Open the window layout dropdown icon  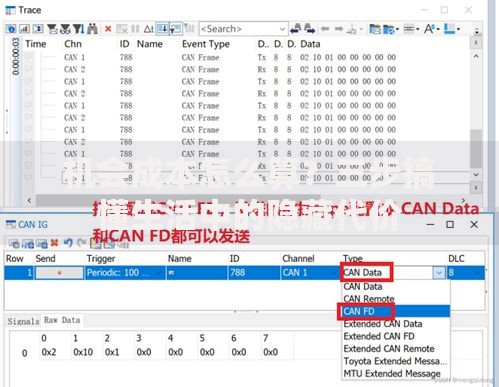tap(452, 29)
